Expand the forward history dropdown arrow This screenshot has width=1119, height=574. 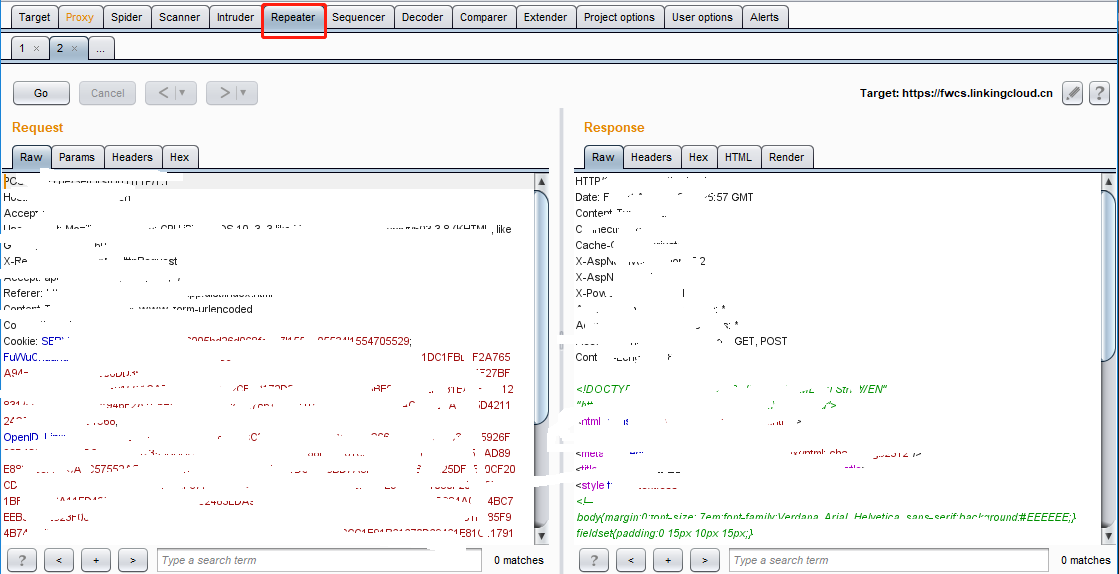244,93
